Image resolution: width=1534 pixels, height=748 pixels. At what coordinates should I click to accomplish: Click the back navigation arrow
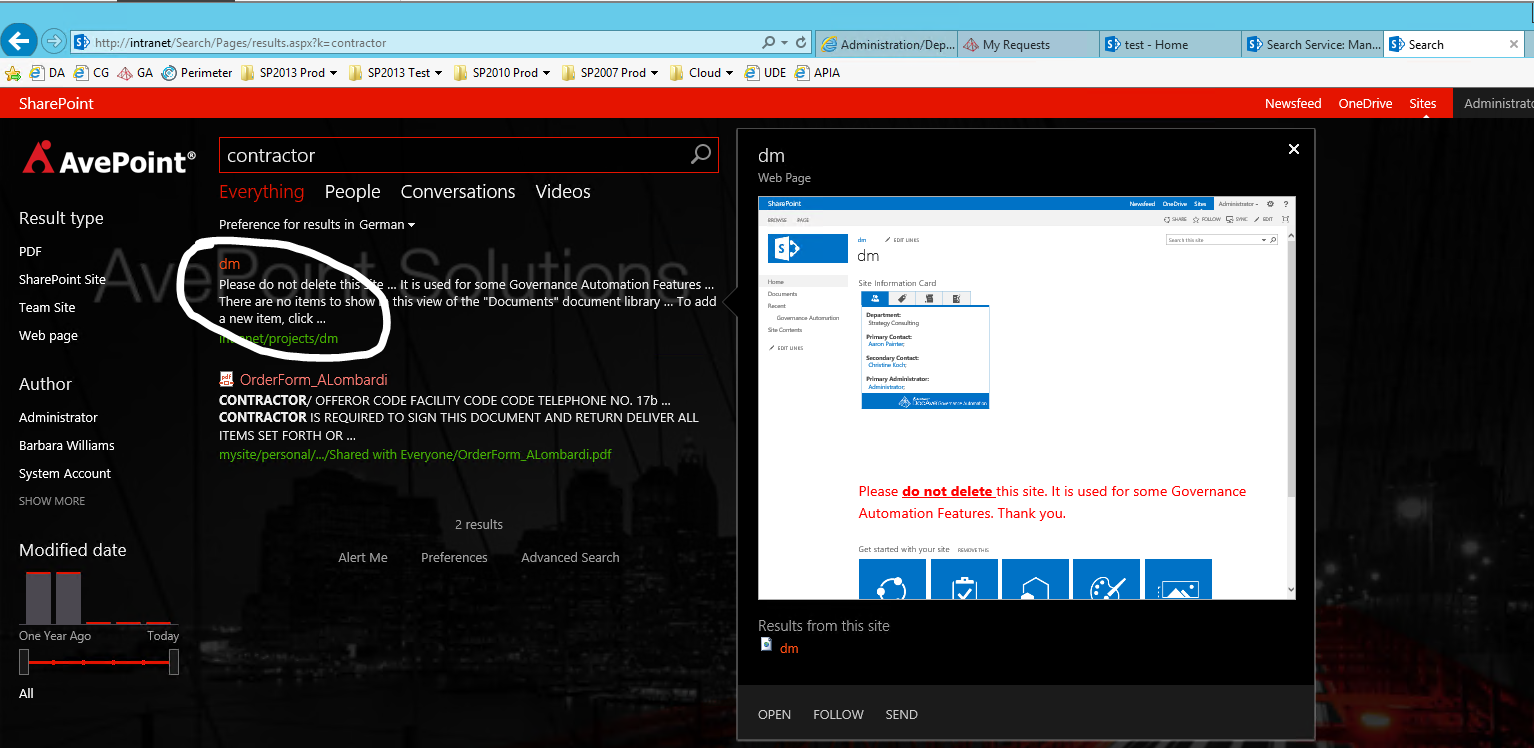[19, 40]
